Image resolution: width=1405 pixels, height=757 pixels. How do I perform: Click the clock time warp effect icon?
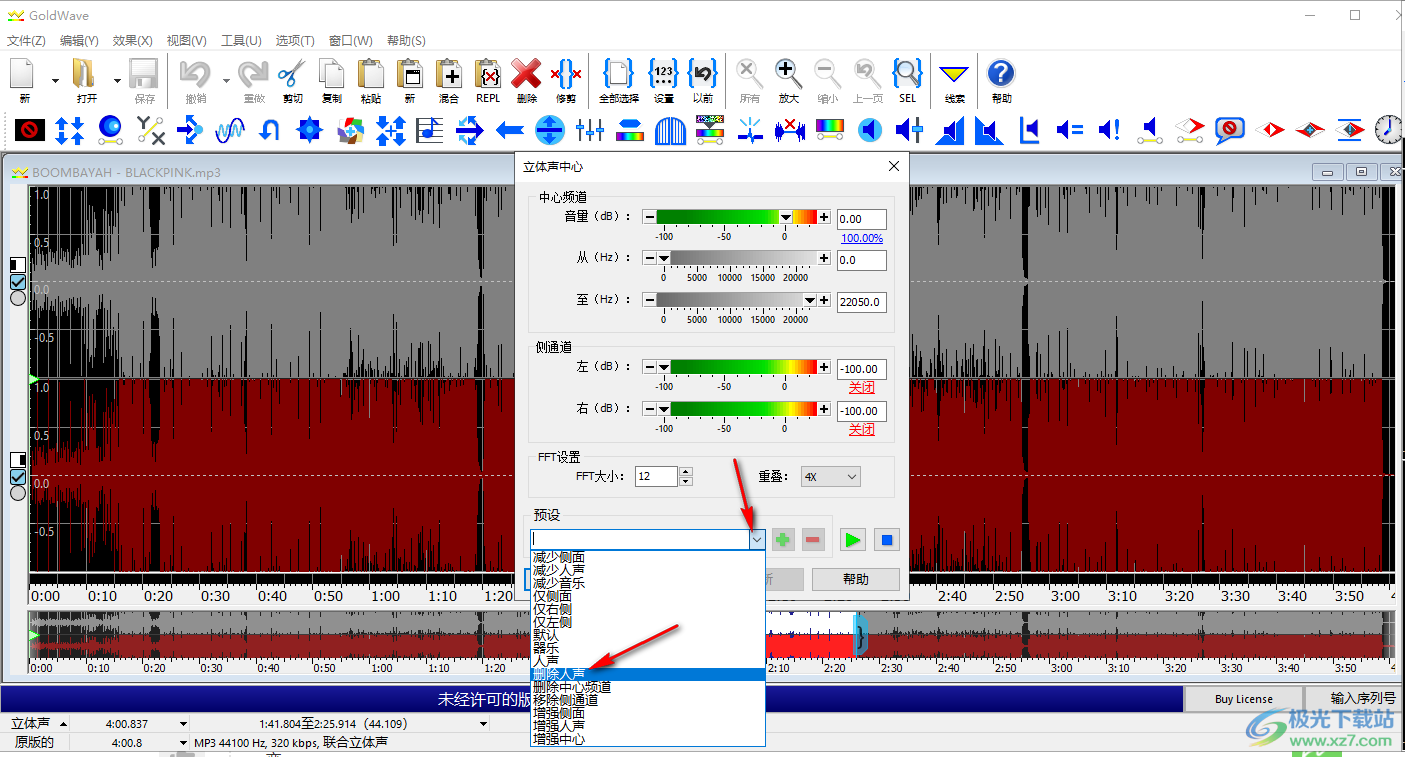click(x=1389, y=130)
